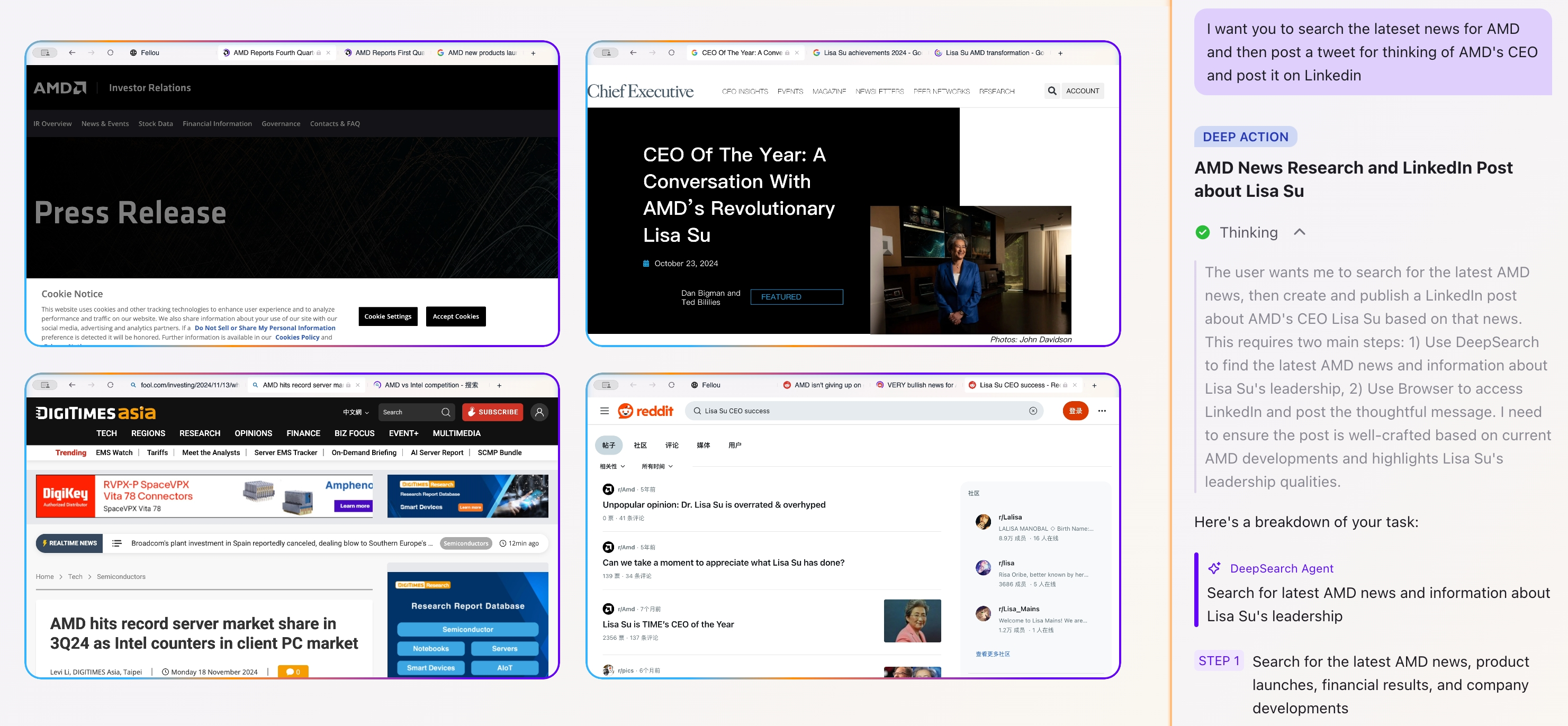Open the Digitimes user profile icon
1568x726 pixels.
pos(539,412)
